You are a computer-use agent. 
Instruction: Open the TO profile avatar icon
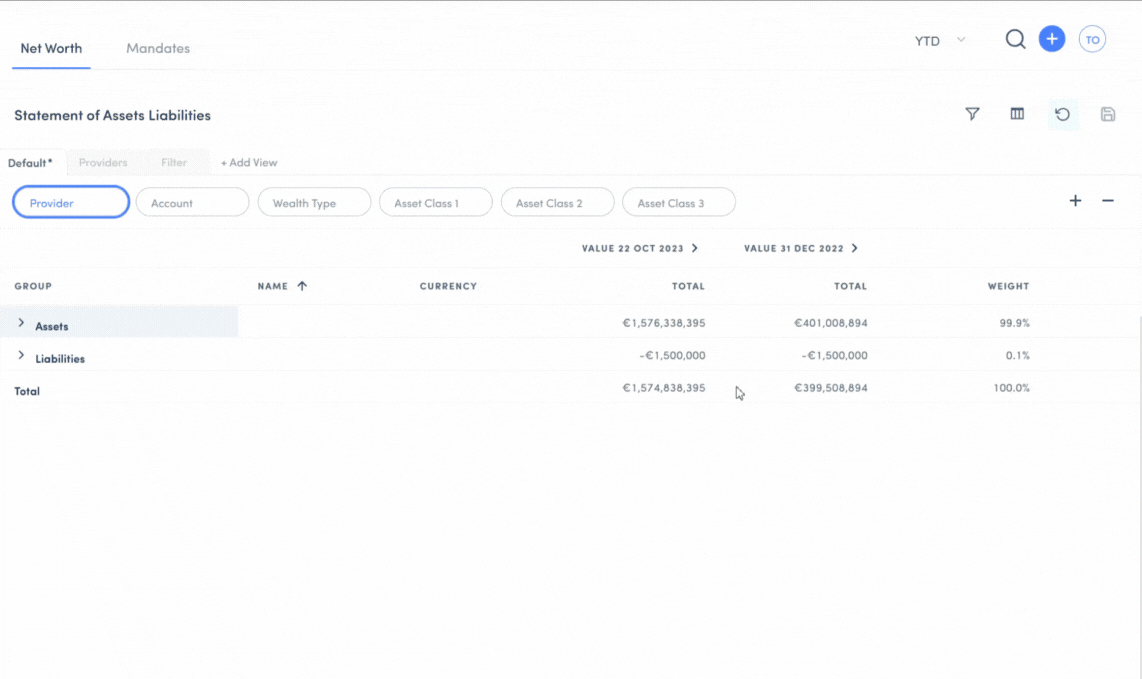pyautogui.click(x=1092, y=38)
